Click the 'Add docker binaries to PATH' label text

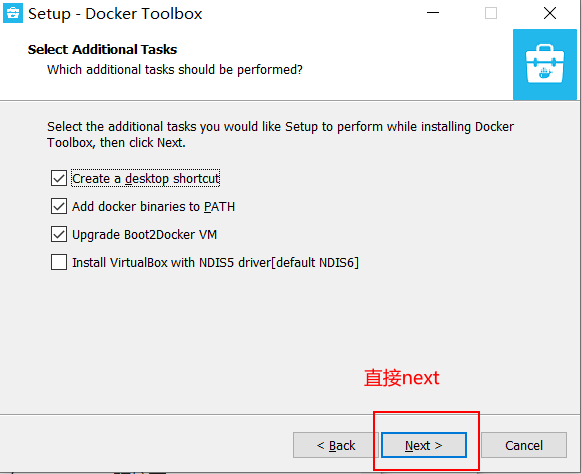pos(153,206)
